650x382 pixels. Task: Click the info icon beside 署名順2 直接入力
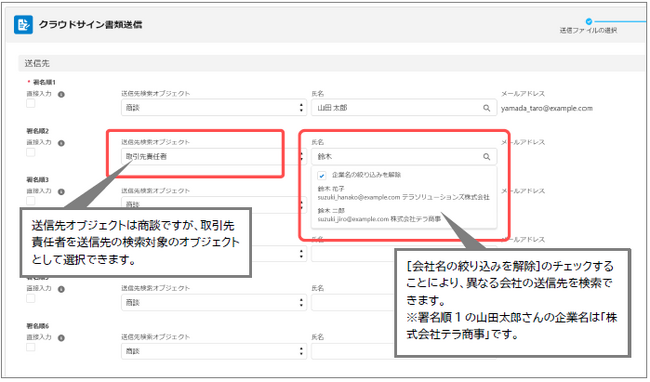[61, 143]
